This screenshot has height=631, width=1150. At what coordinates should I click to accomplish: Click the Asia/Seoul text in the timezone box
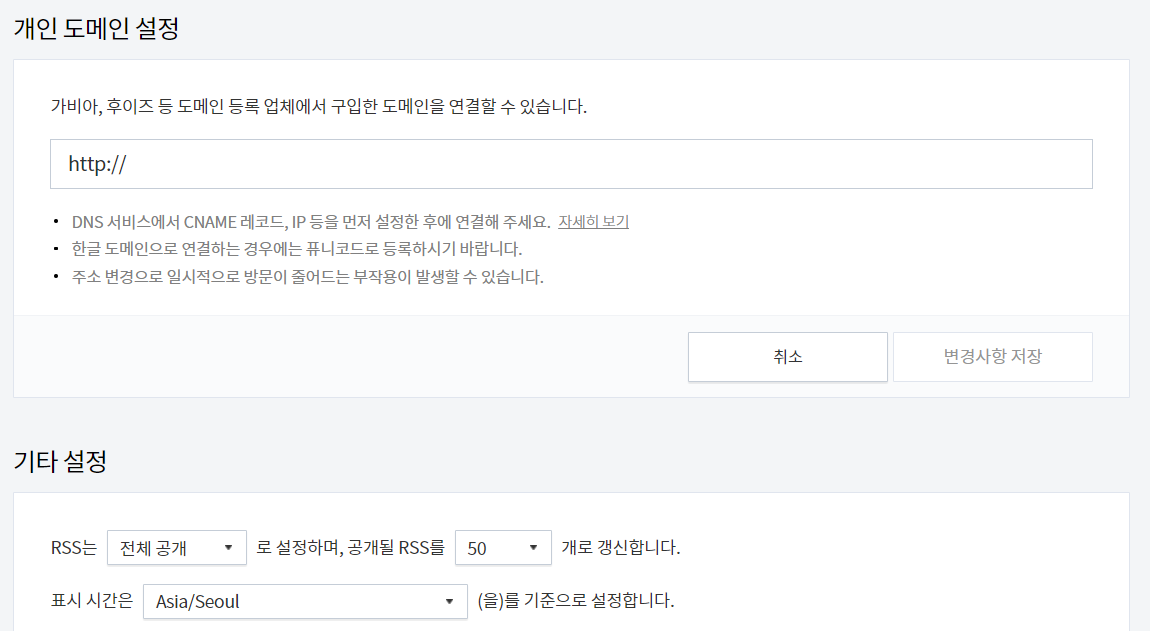[197, 601]
